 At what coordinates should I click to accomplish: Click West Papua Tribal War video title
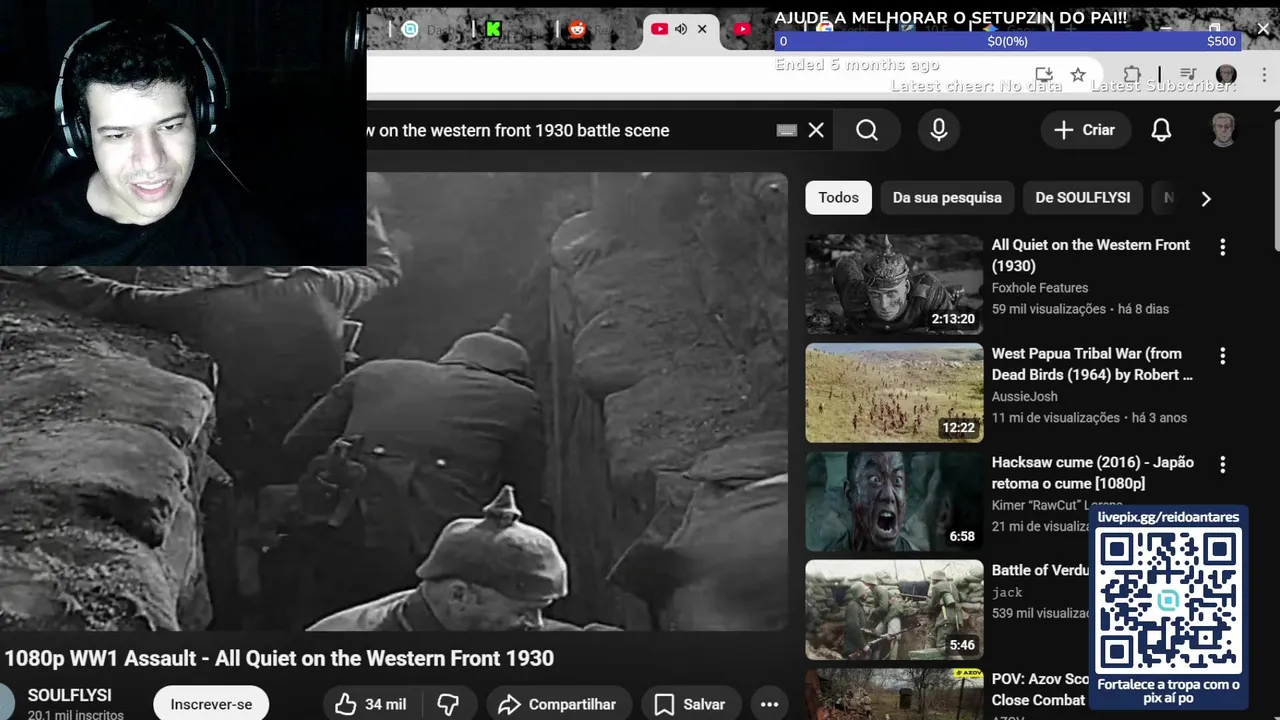(1091, 364)
